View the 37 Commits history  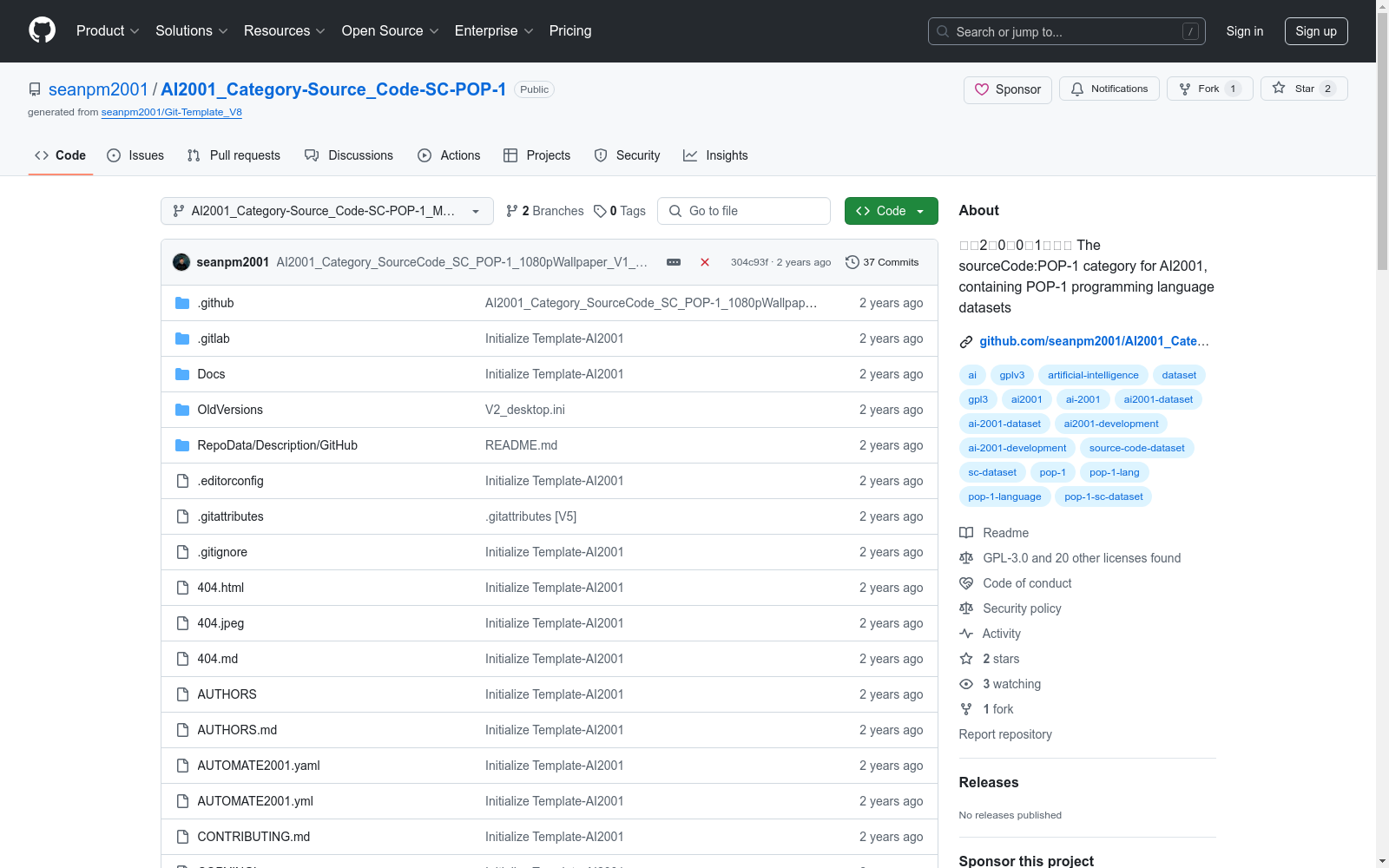click(882, 262)
